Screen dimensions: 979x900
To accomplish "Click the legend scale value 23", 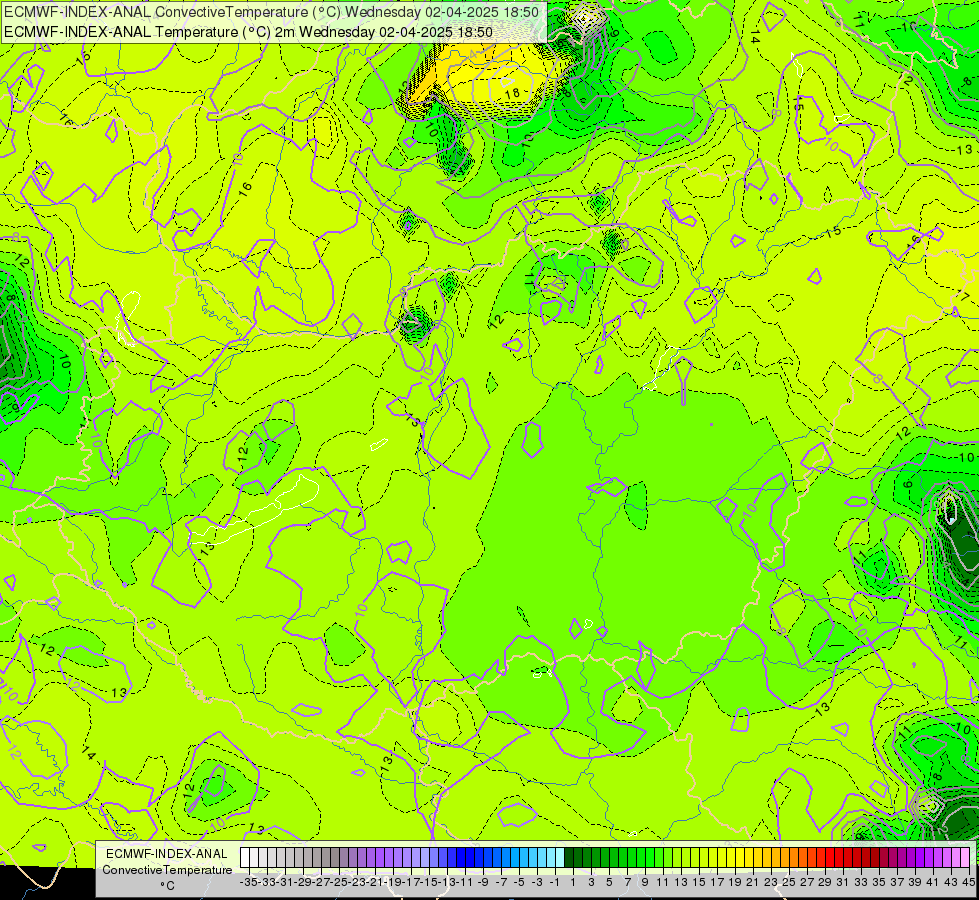I will [x=771, y=882].
